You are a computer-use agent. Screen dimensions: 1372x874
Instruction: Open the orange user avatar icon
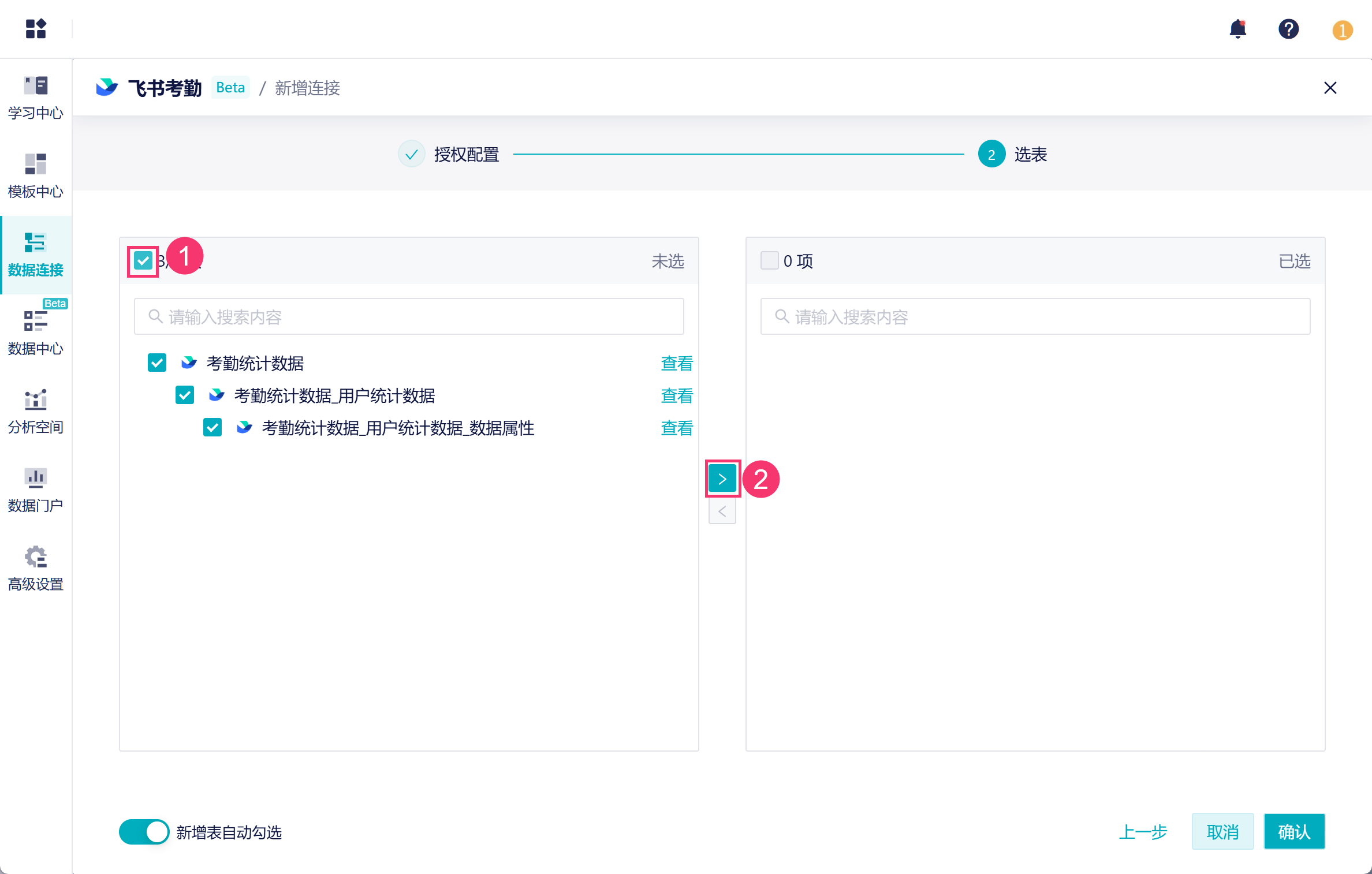[1342, 30]
